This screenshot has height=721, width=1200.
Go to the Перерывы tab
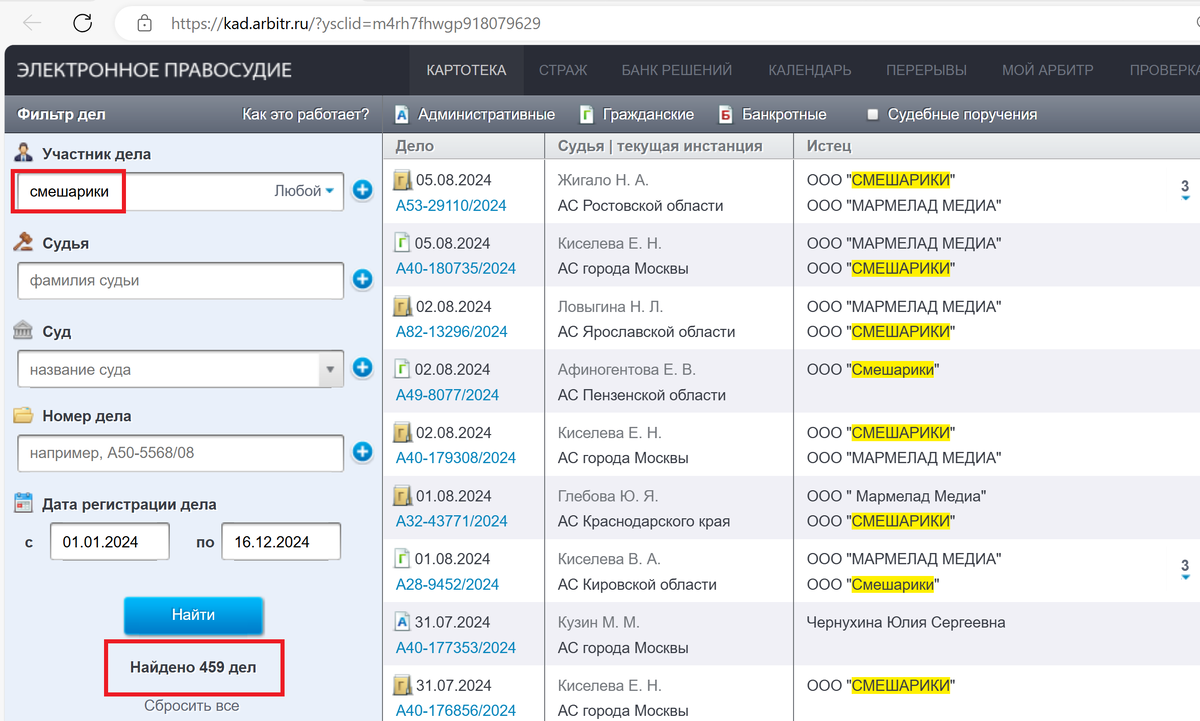click(926, 70)
